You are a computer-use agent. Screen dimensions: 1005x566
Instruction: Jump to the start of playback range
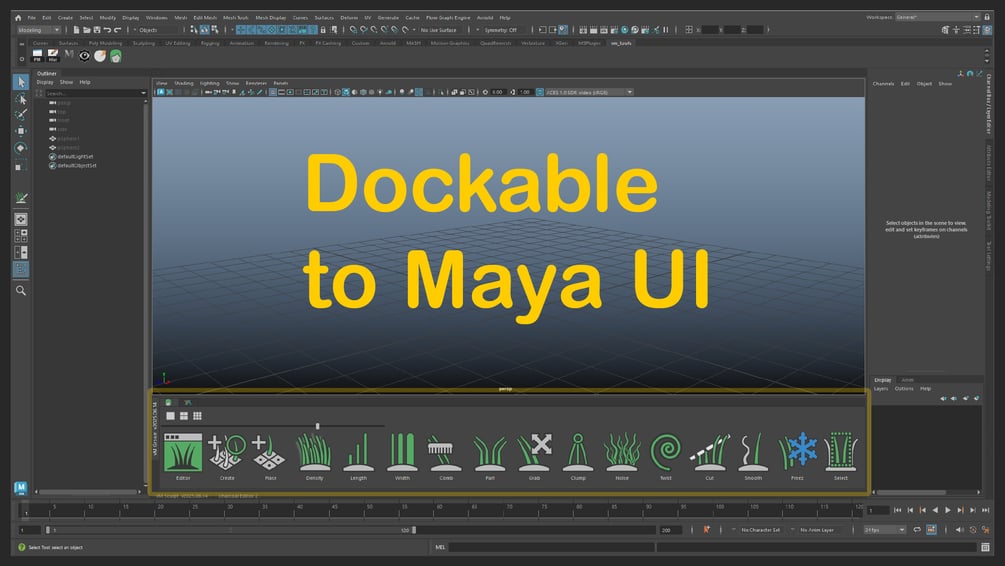(x=897, y=510)
